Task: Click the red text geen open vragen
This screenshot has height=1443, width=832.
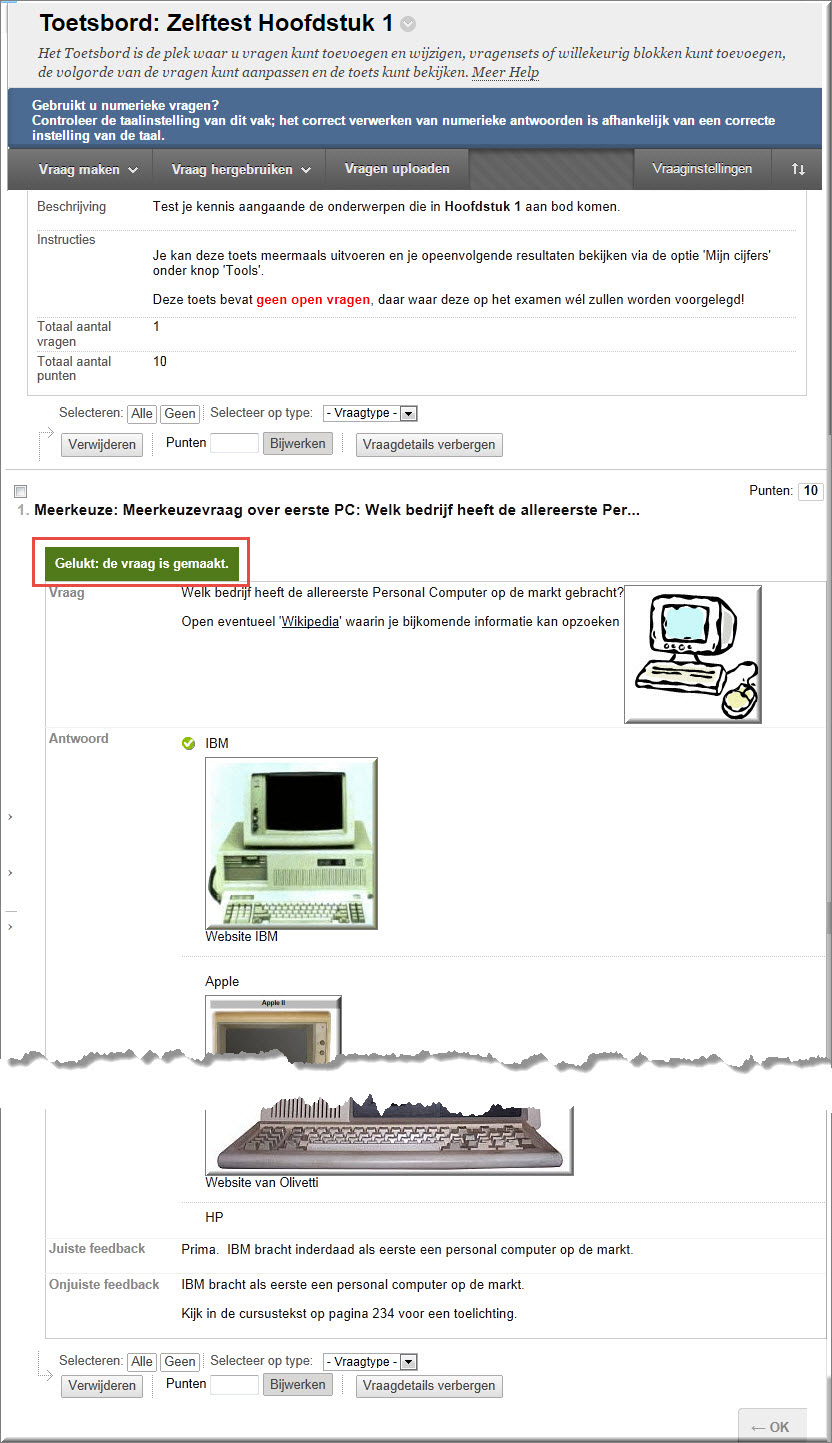Action: (313, 299)
